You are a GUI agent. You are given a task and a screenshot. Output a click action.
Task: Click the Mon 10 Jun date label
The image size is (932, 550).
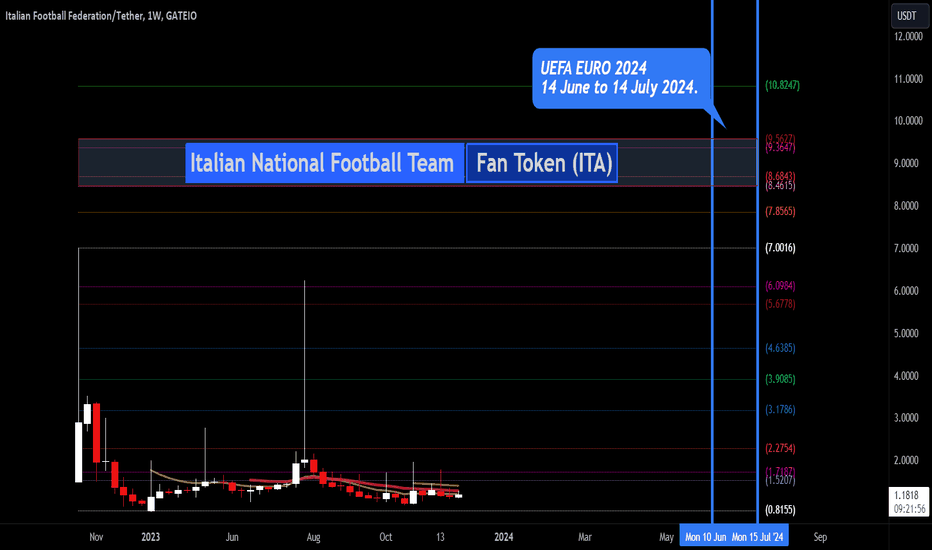click(706, 537)
